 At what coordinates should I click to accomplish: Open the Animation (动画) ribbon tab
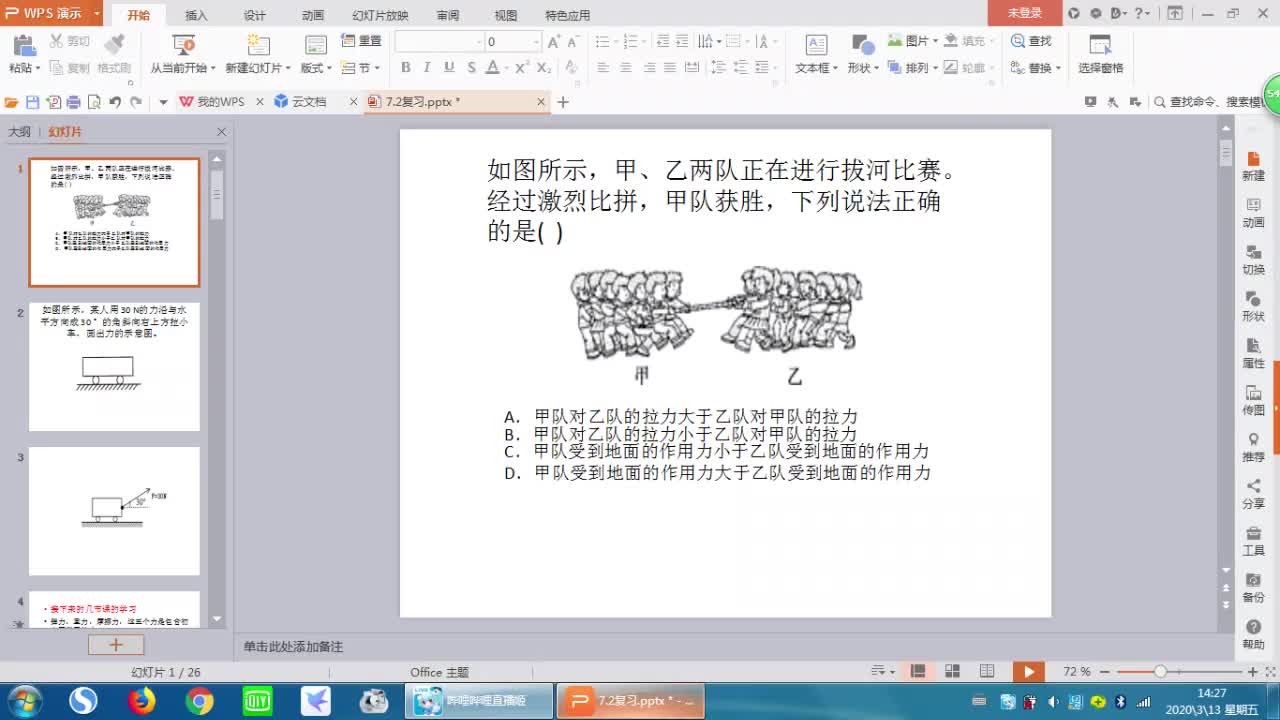click(312, 15)
